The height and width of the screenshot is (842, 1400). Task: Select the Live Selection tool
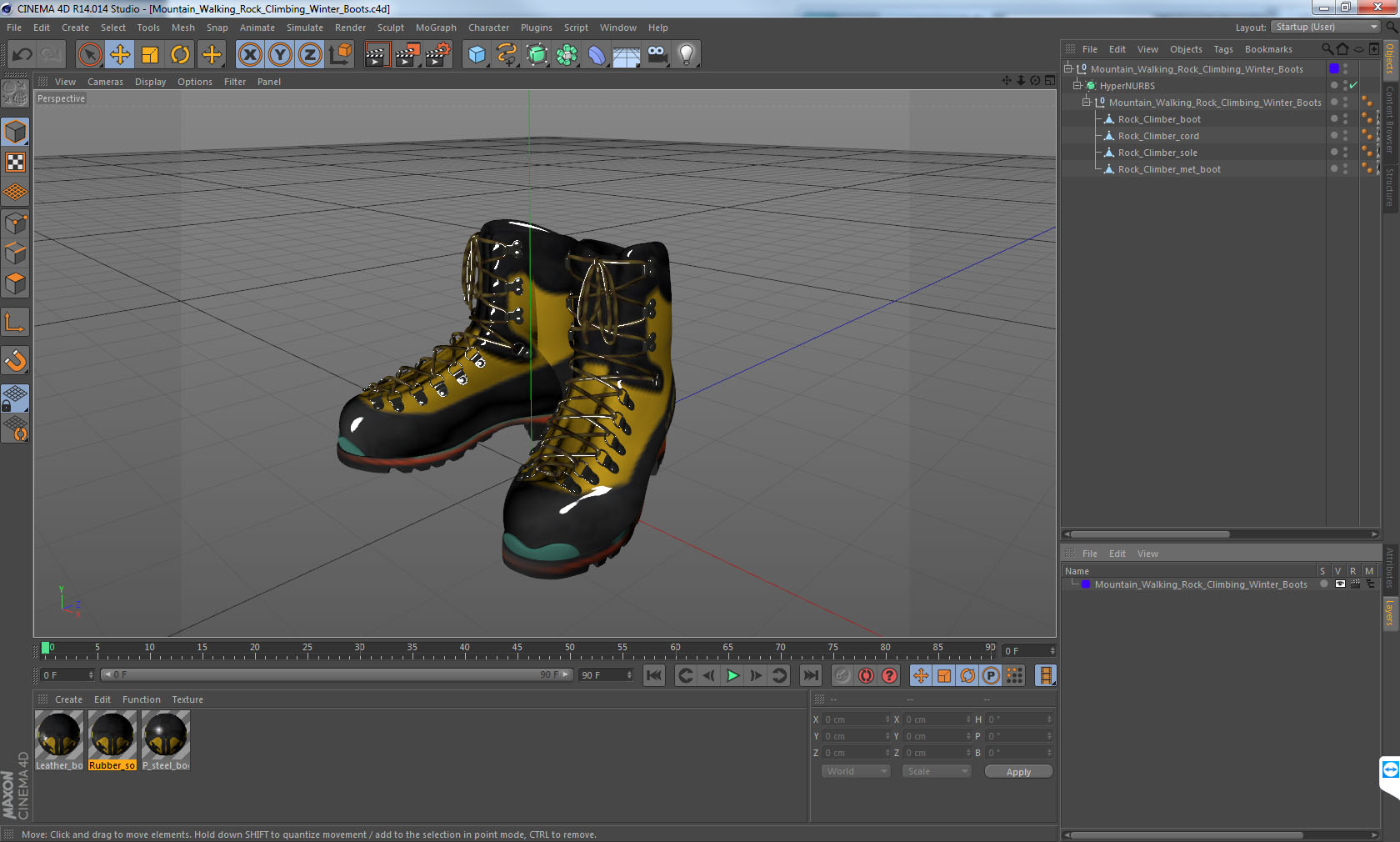coord(89,55)
